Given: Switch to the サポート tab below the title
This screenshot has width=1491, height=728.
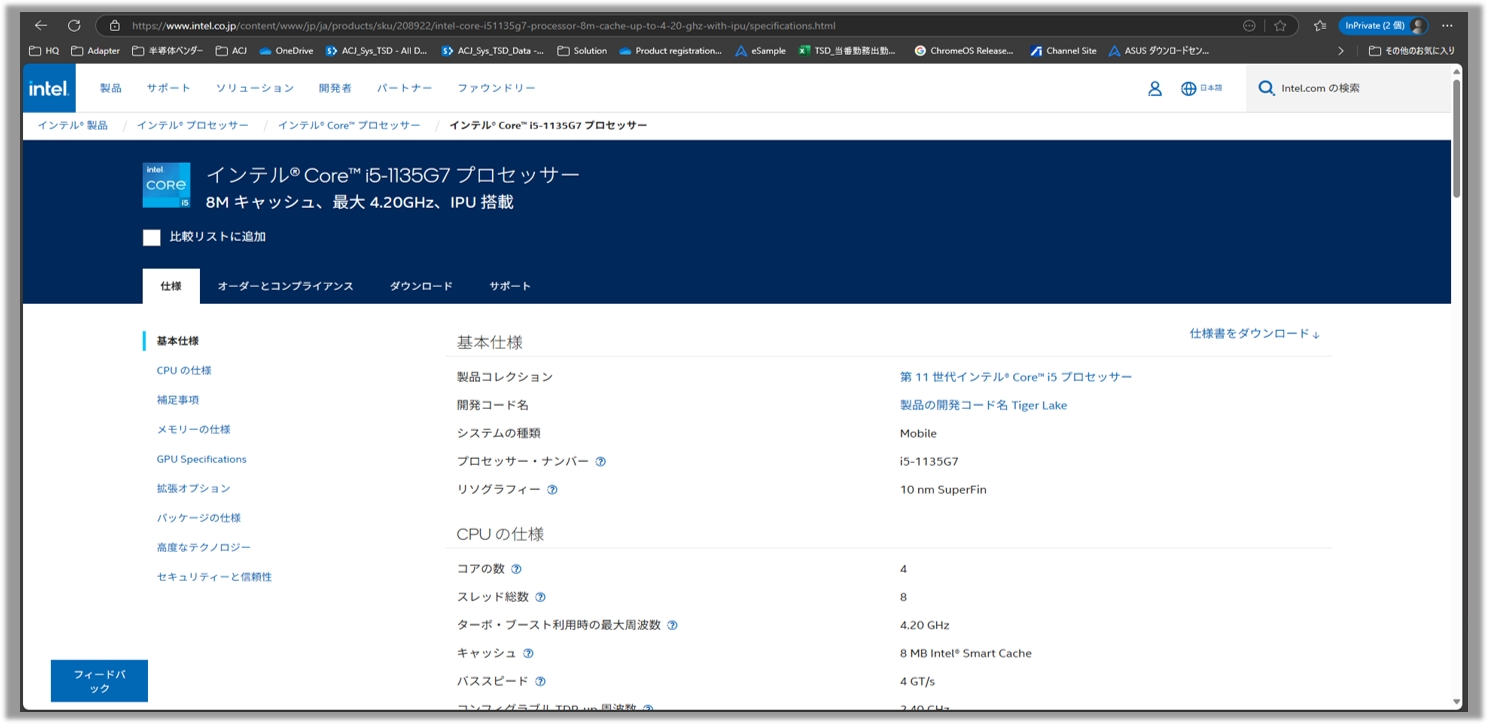Looking at the screenshot, I should pyautogui.click(x=510, y=286).
